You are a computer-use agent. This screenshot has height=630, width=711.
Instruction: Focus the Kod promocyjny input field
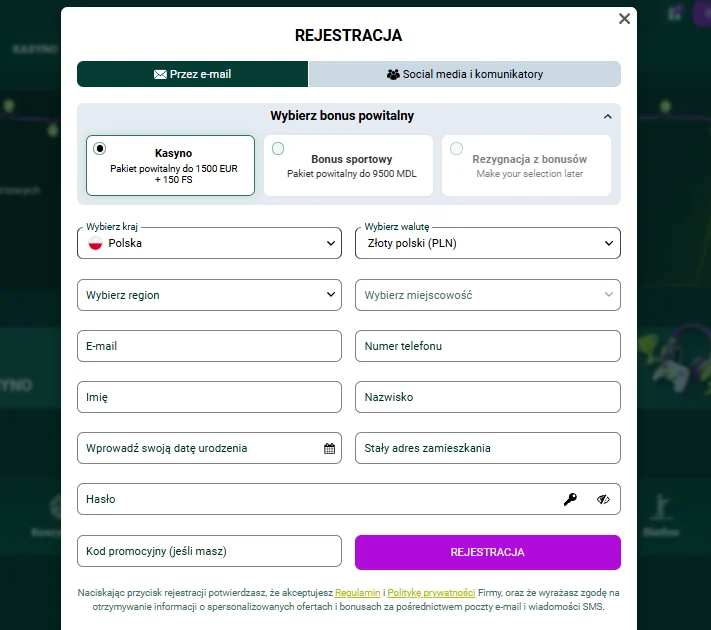pos(209,552)
